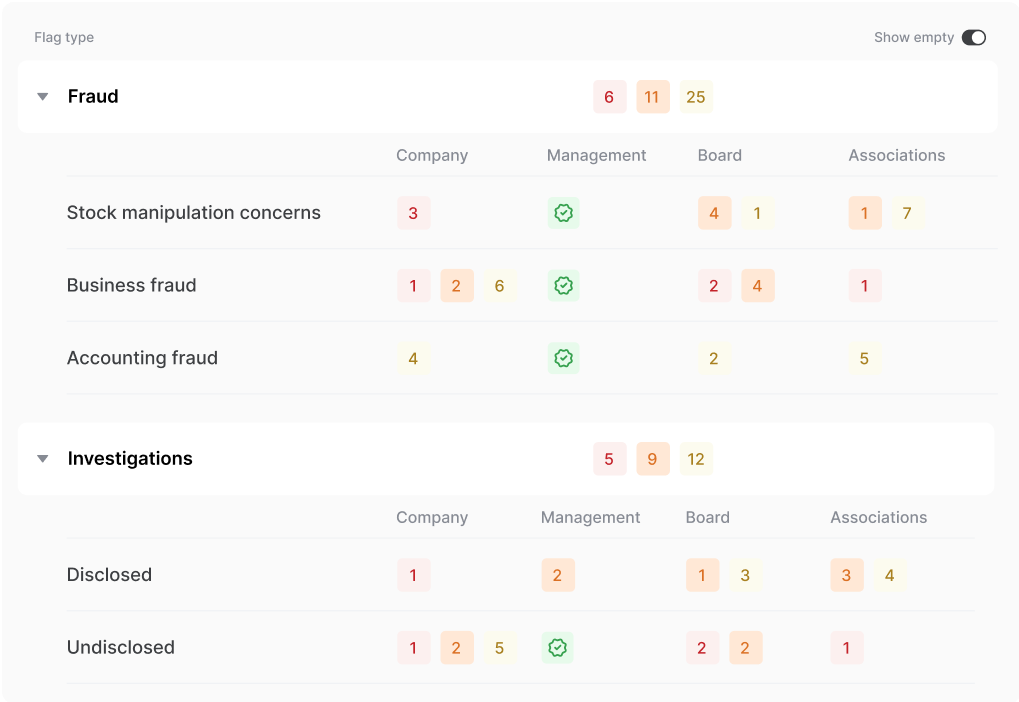Click the Company column header under Fraud

point(432,156)
